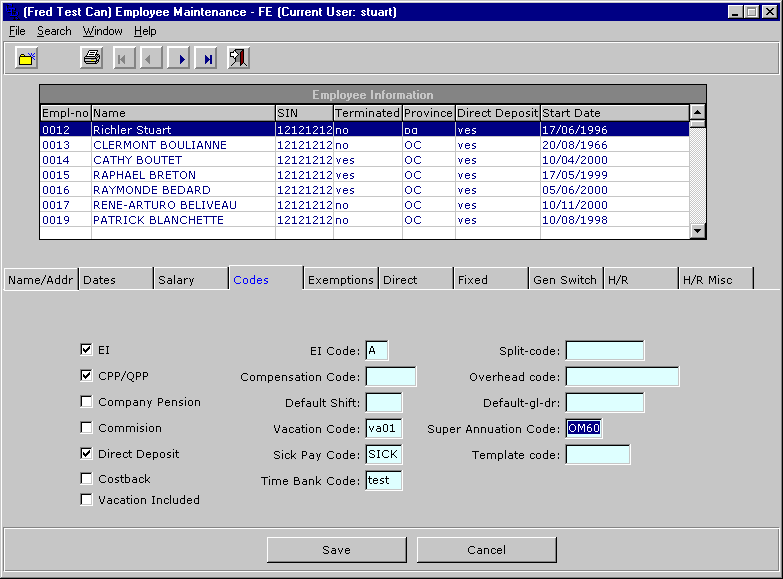This screenshot has width=783, height=579.
Task: Click the printer icon in toolbar
Action: pos(92,59)
